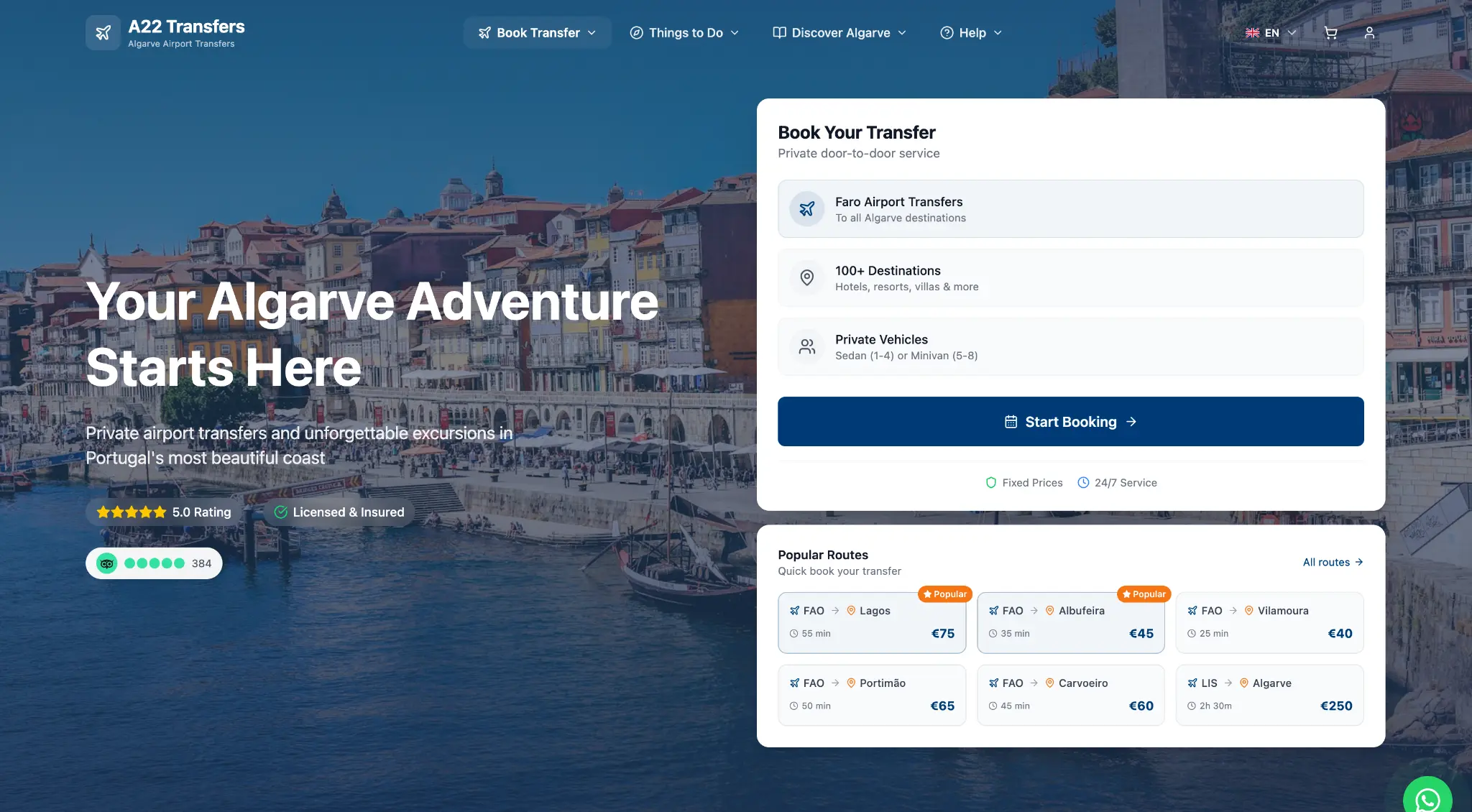This screenshot has height=812, width=1472.
Task: Select FAO to Carvoeiro route card
Action: [x=1070, y=695]
